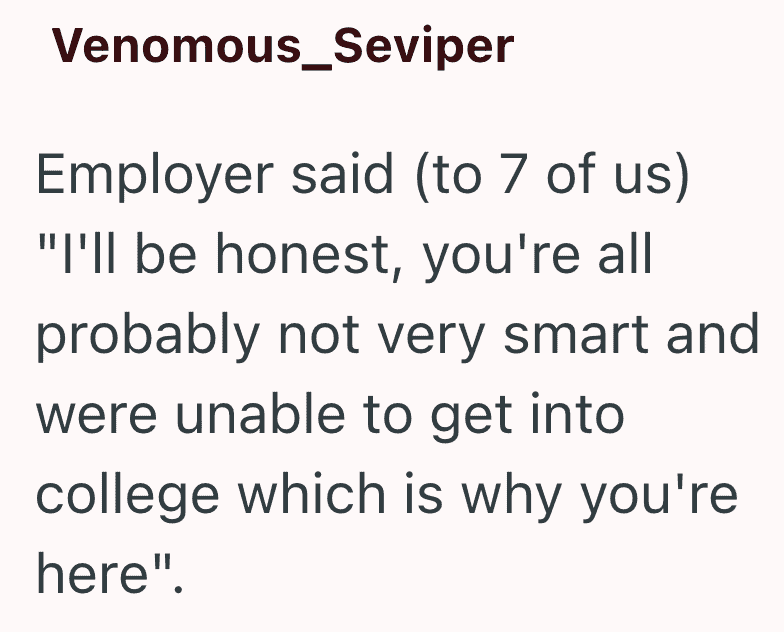
Task: Open the Venomous_Seviper user profile
Action: tap(283, 46)
